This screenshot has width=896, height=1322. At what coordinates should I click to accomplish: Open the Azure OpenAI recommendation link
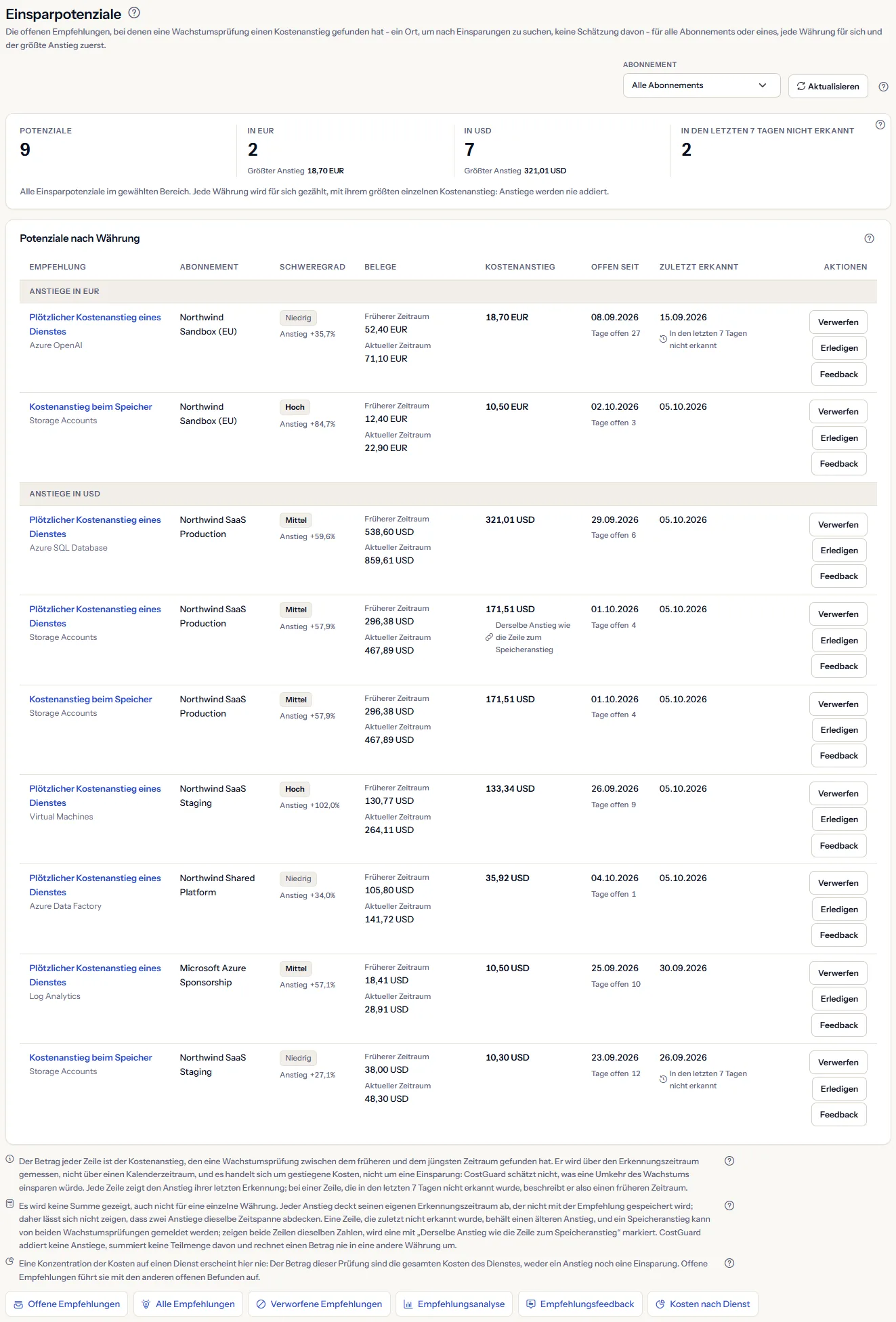95,324
